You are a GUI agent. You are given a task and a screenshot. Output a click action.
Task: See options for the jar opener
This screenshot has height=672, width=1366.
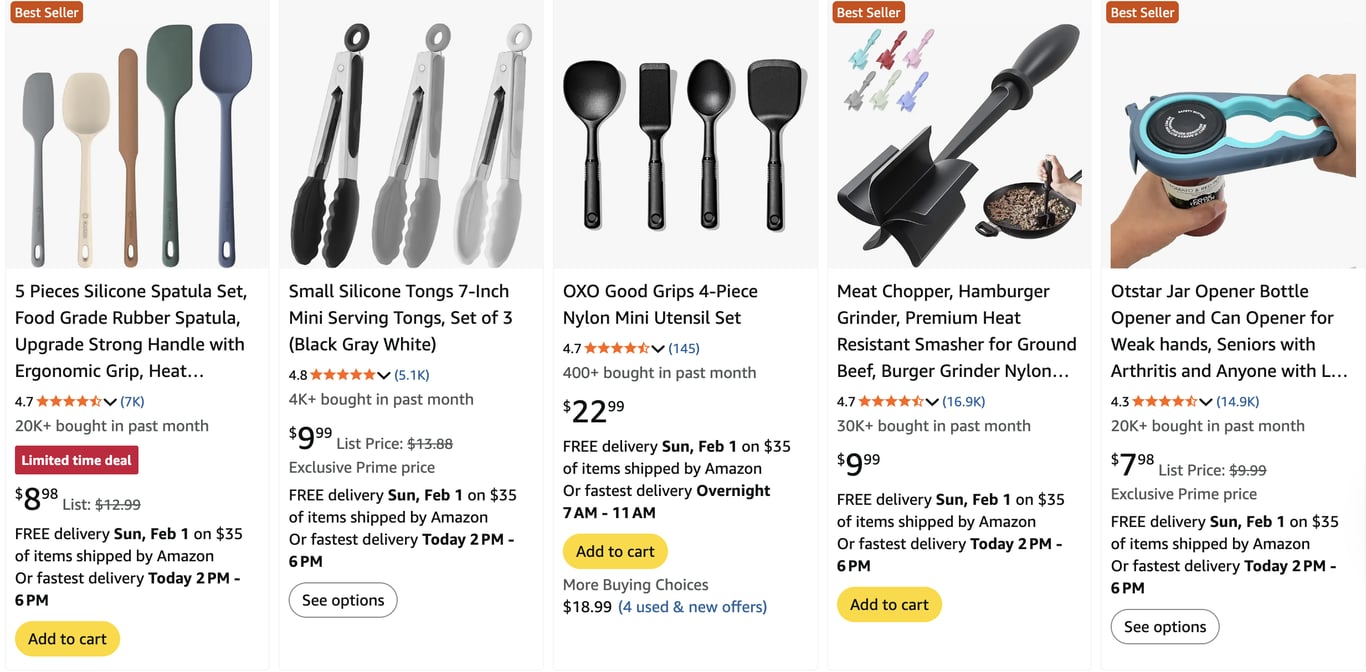(x=1164, y=627)
